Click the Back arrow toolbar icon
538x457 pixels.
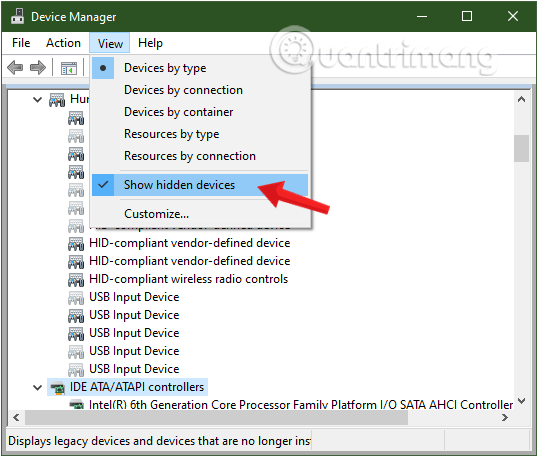(15, 68)
